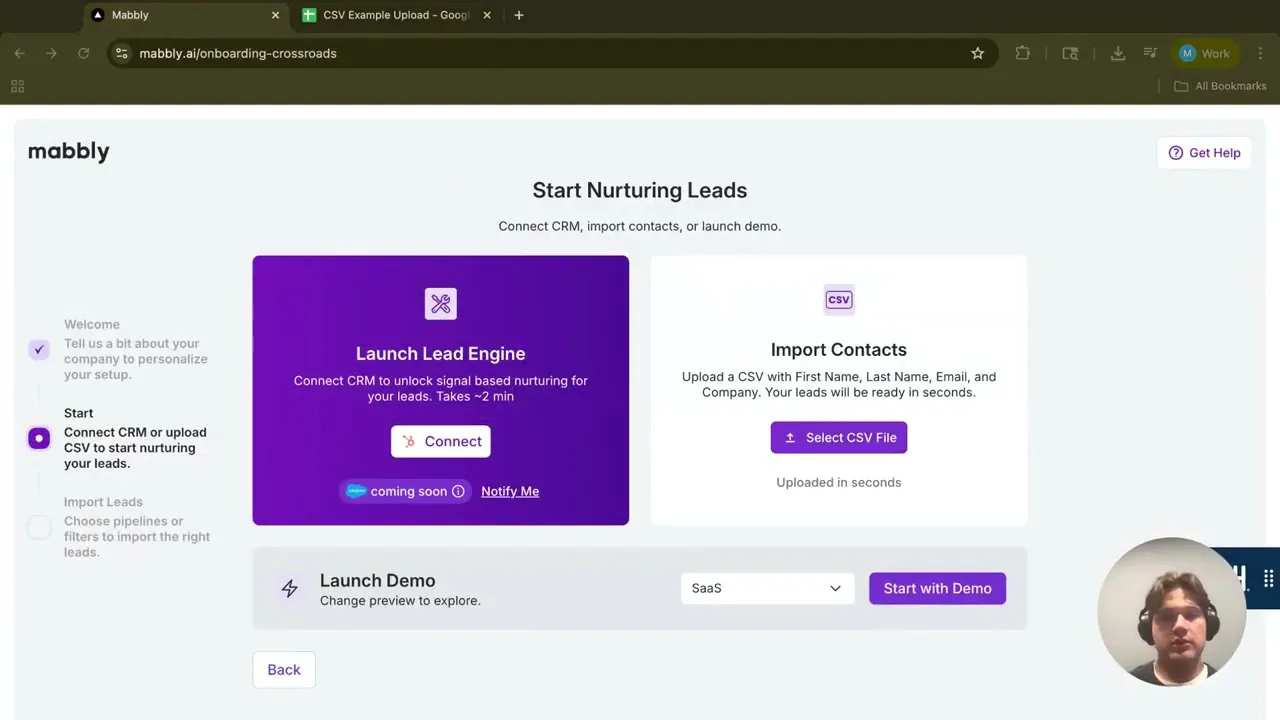The image size is (1280, 720).
Task: Click the Welcome step label
Action: click(x=92, y=324)
